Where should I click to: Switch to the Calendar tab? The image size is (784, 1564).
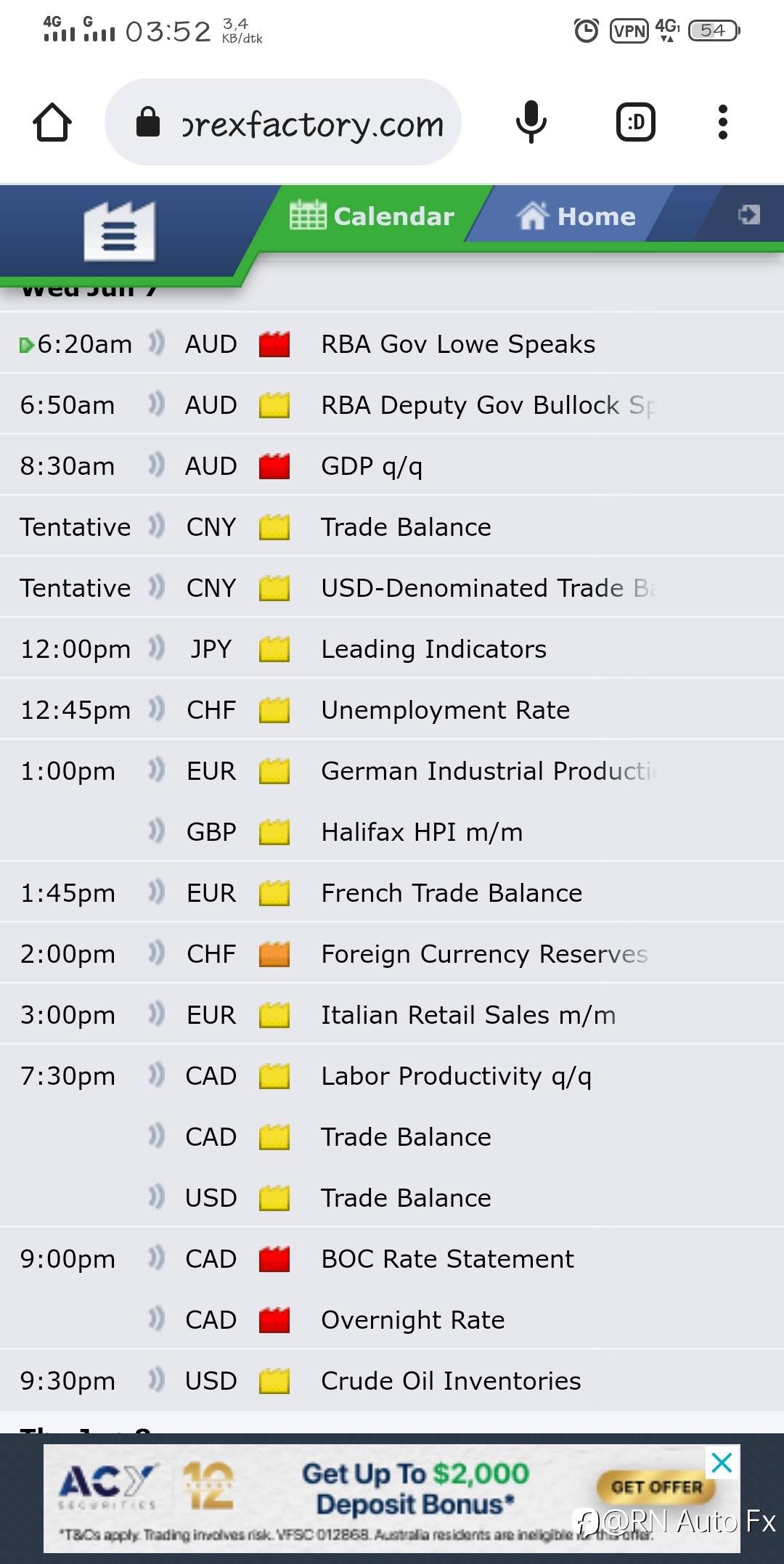(x=372, y=216)
